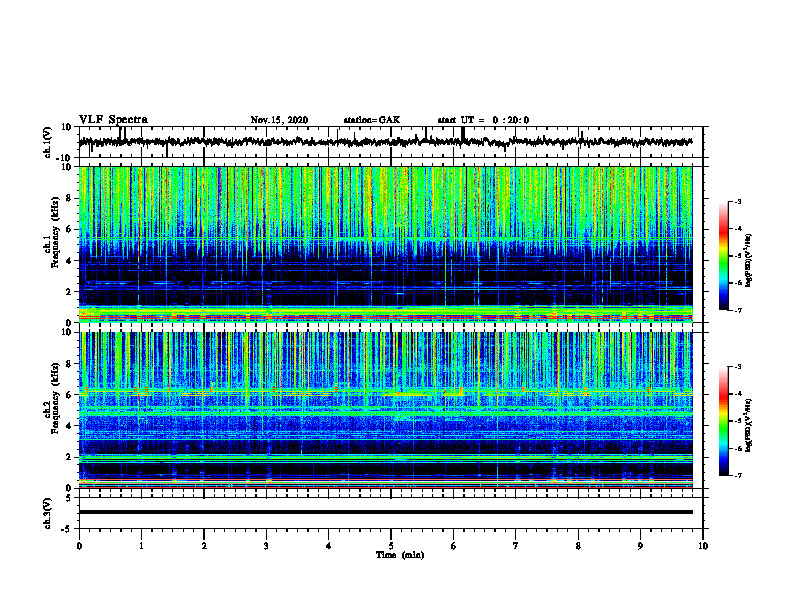This screenshot has height=612, width=792.
Task: Click the "-3" label atop ch.2 color bar
Action: (737, 367)
